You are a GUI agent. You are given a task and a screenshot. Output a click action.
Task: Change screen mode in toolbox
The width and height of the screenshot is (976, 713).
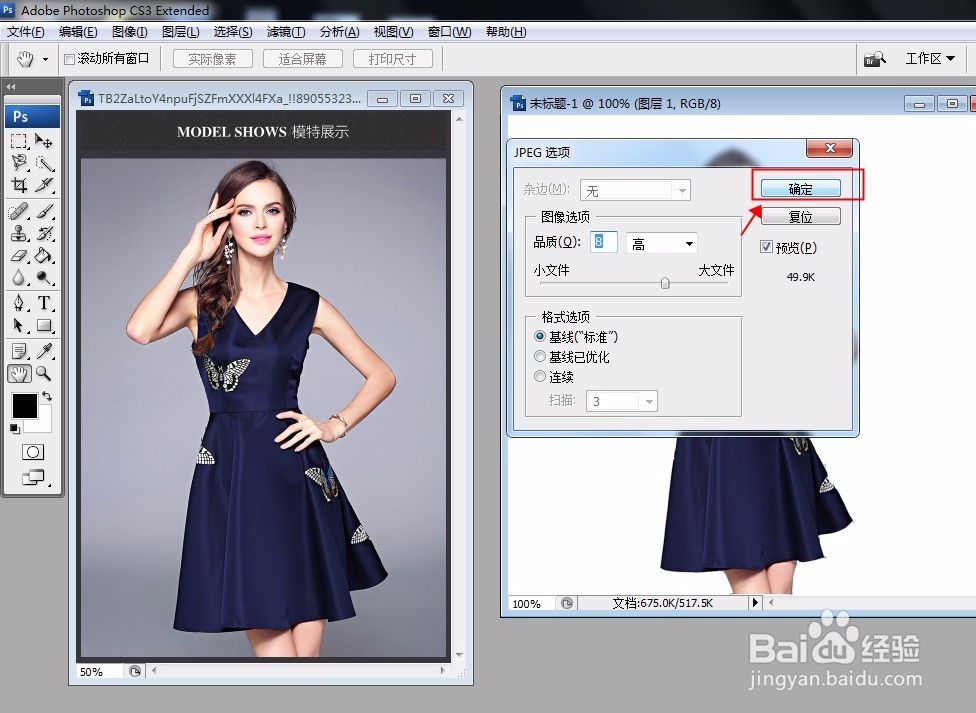(x=33, y=477)
